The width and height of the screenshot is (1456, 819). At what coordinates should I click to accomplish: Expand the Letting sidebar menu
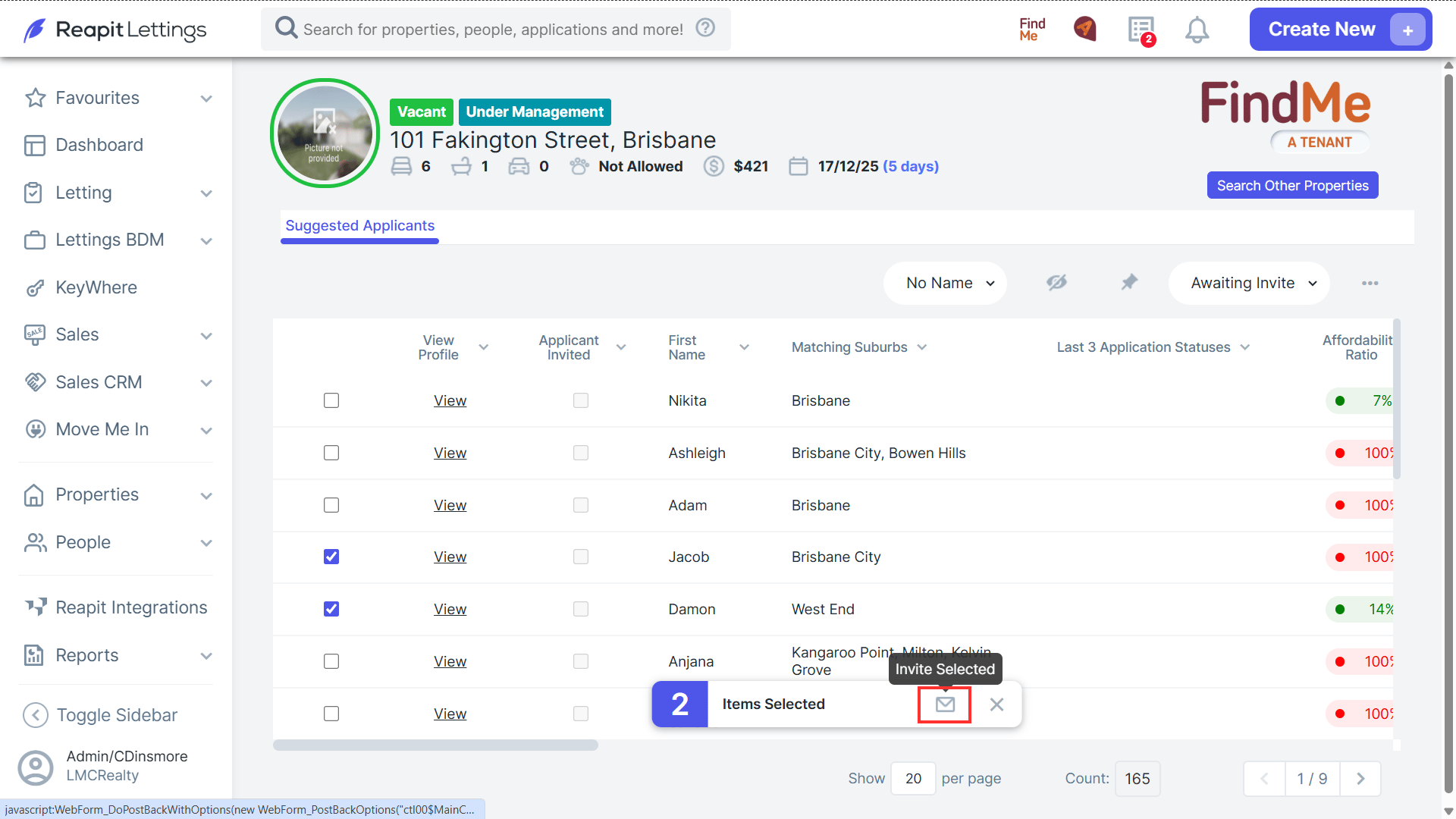point(118,193)
